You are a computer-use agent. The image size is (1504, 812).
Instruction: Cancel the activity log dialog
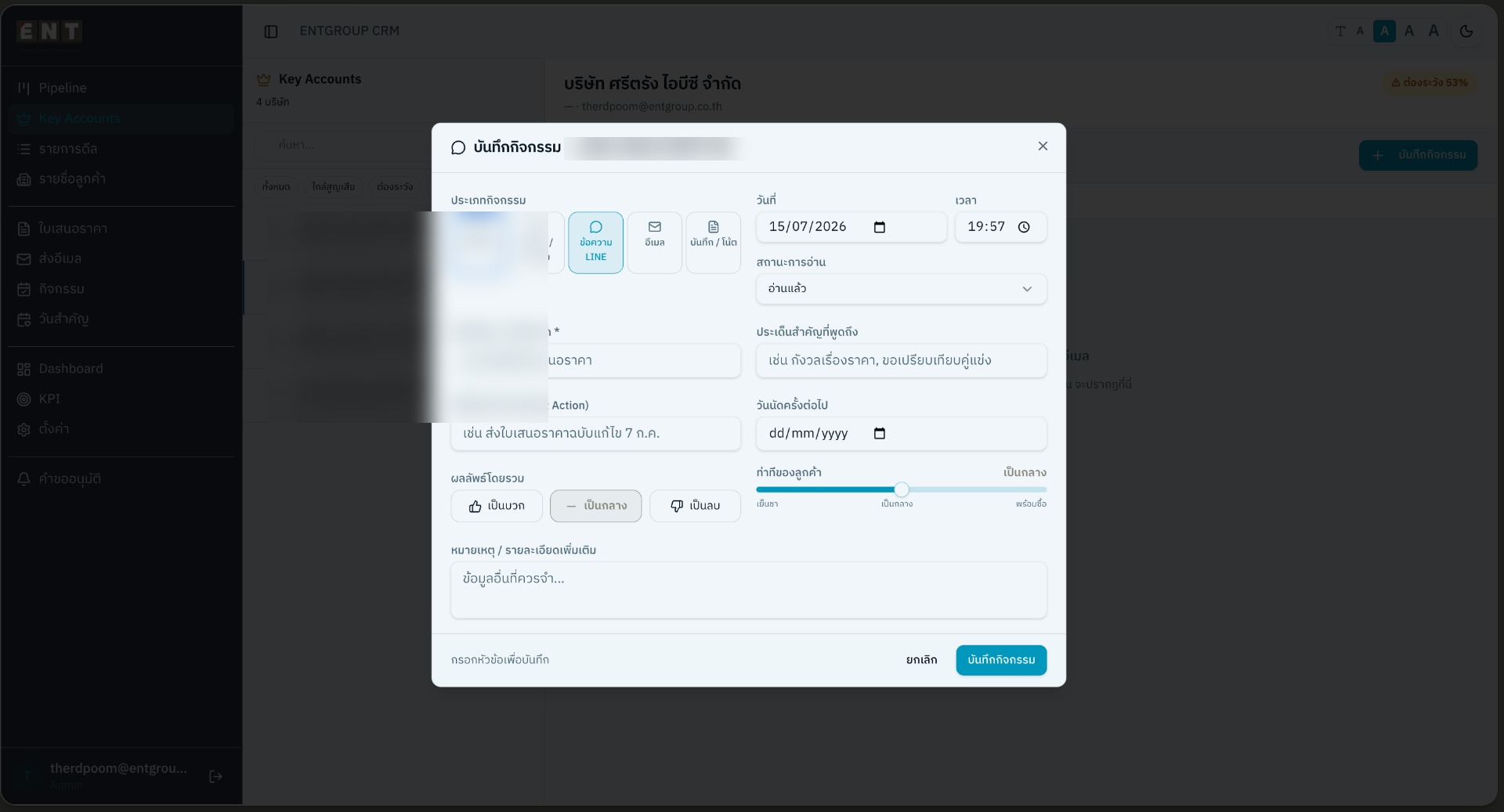click(x=921, y=660)
